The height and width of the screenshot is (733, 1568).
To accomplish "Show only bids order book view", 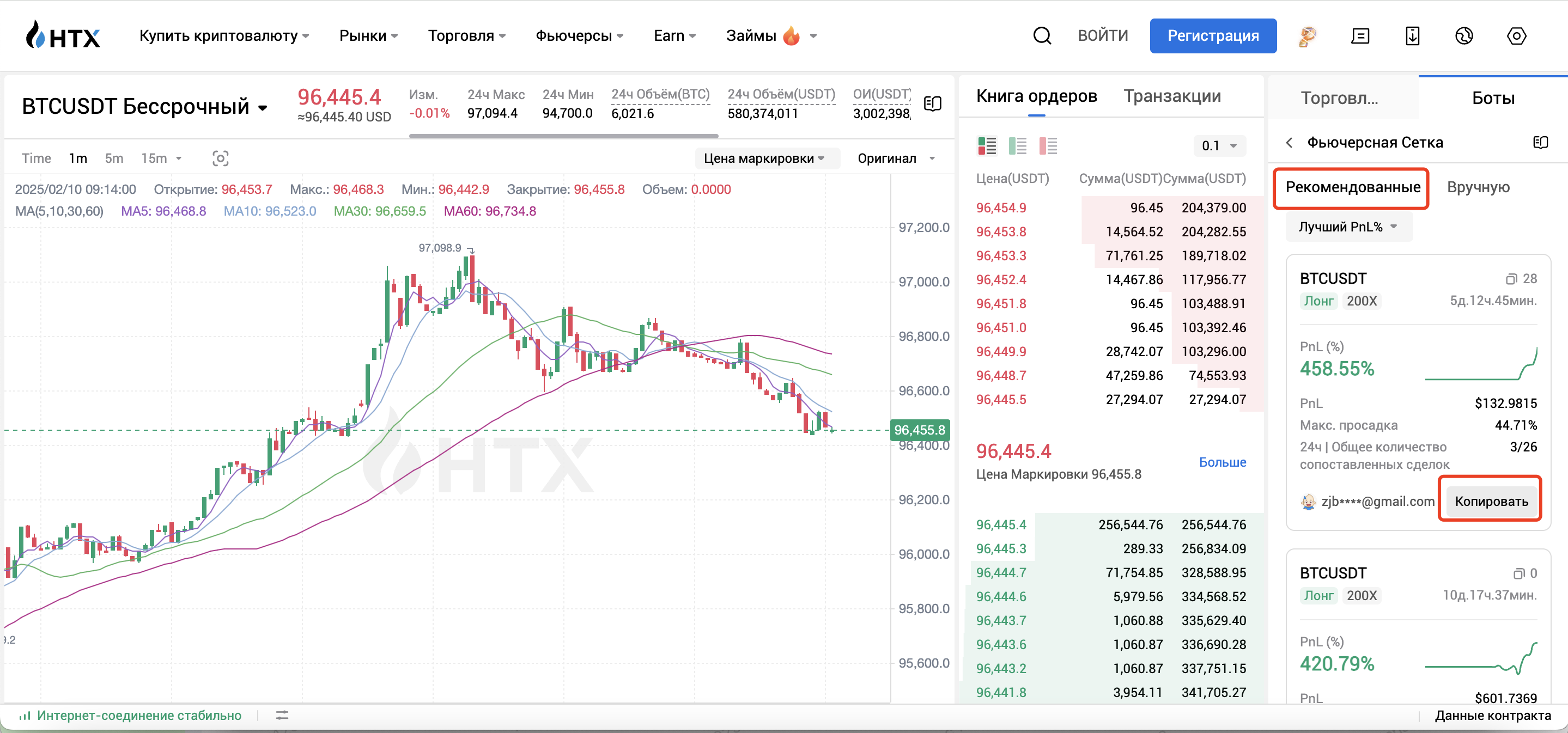I will 1017,146.
